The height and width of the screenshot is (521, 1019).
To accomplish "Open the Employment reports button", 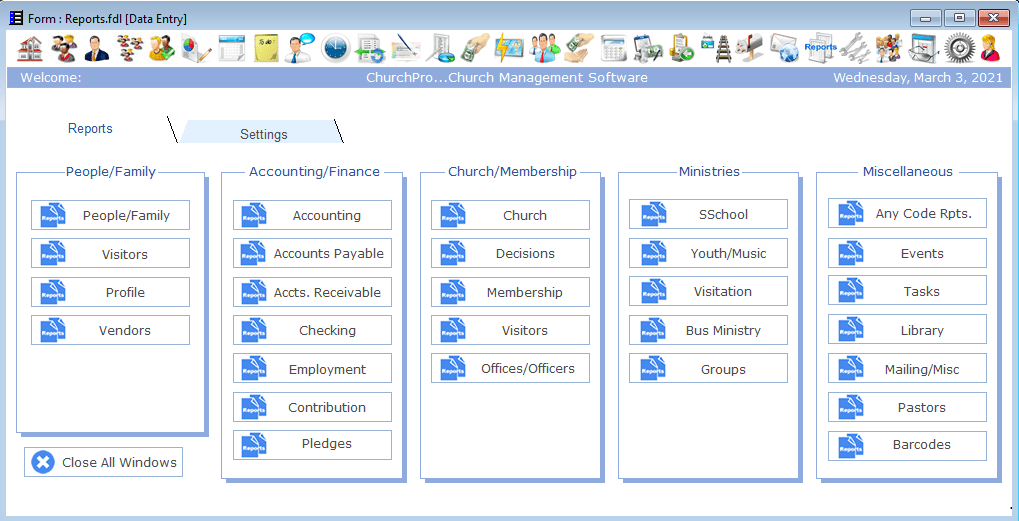I will pyautogui.click(x=313, y=368).
